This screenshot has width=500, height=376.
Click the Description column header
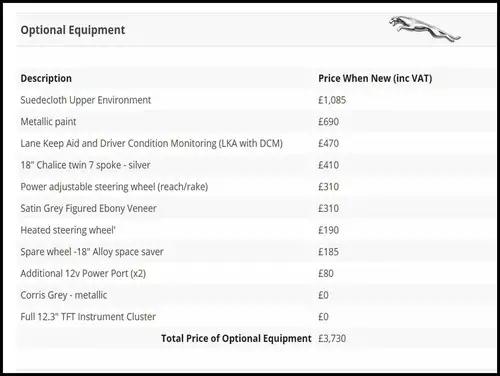[46, 78]
